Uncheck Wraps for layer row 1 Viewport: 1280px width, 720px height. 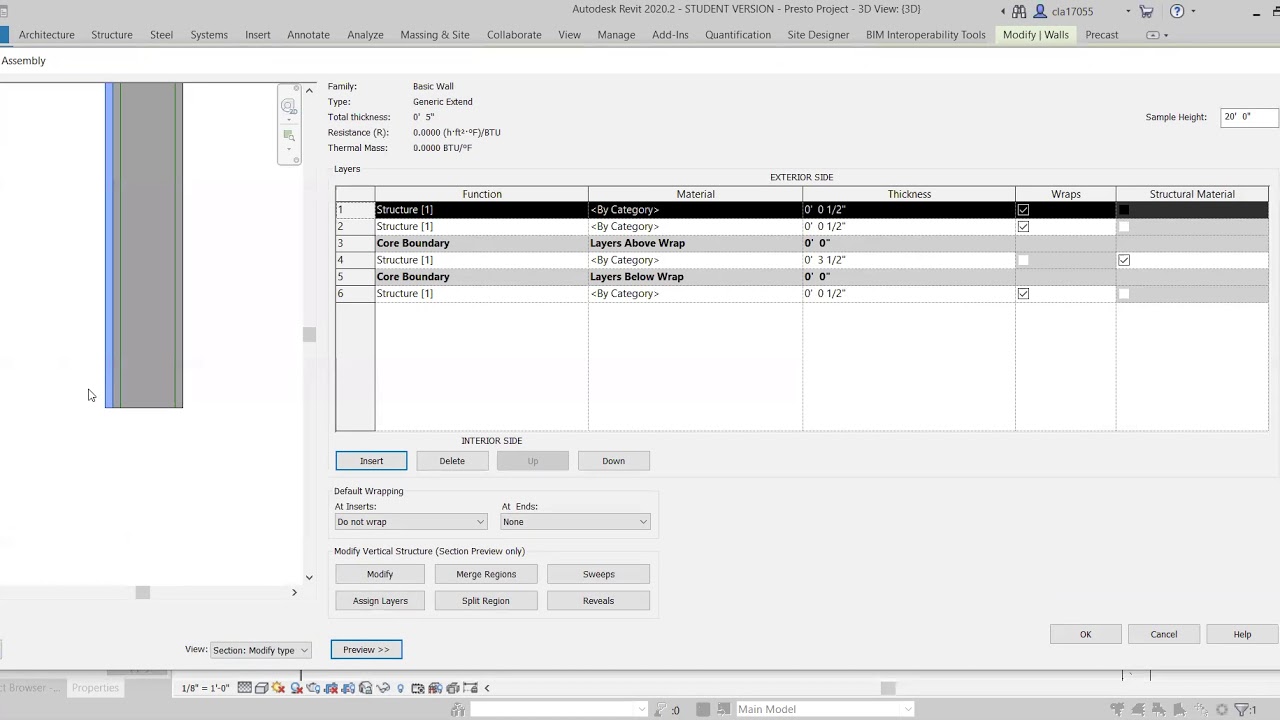point(1023,210)
